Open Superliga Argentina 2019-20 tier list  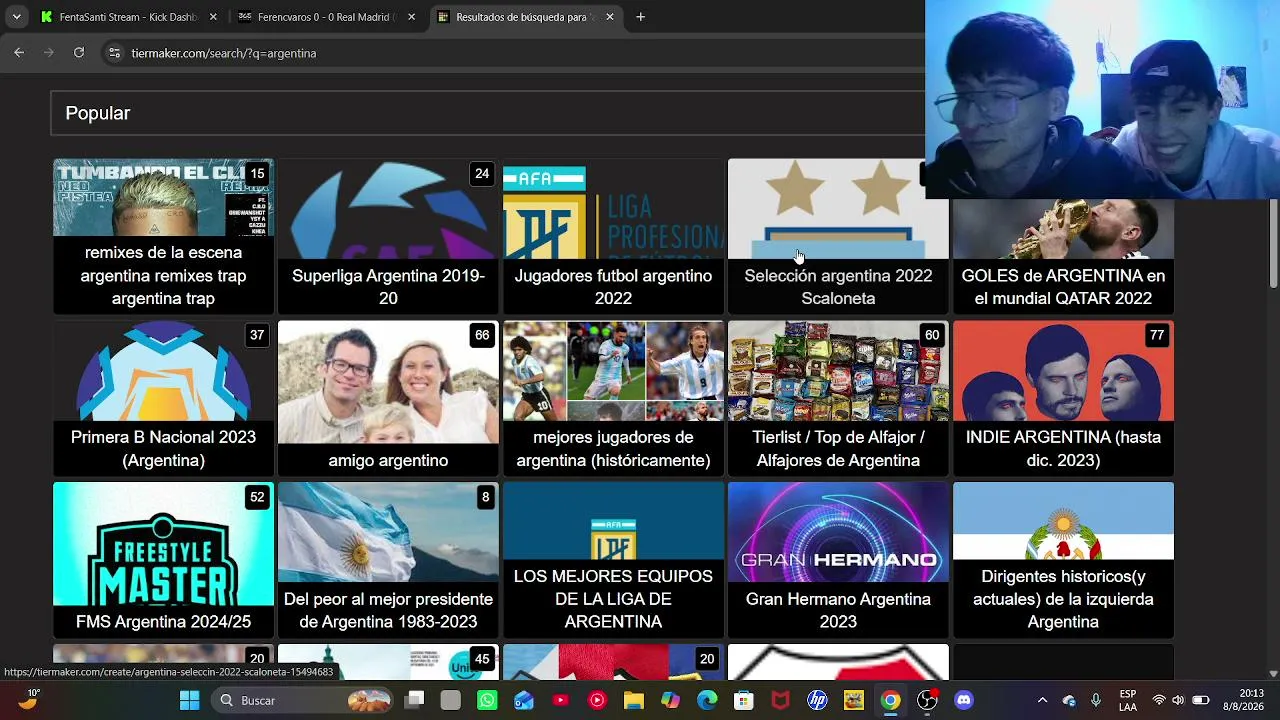tap(388, 236)
